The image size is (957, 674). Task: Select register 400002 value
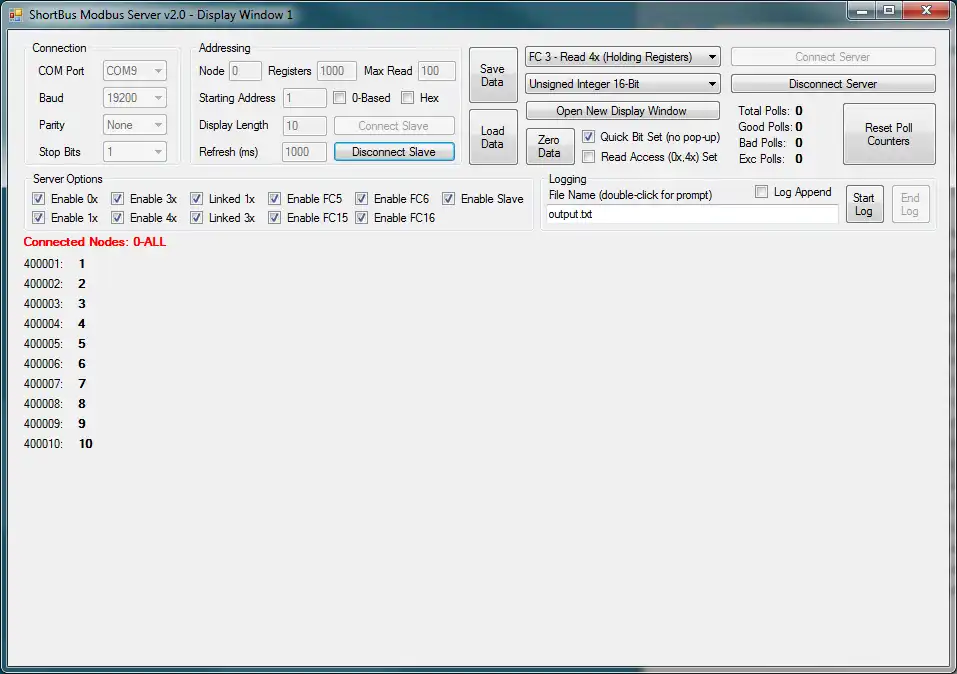[82, 284]
